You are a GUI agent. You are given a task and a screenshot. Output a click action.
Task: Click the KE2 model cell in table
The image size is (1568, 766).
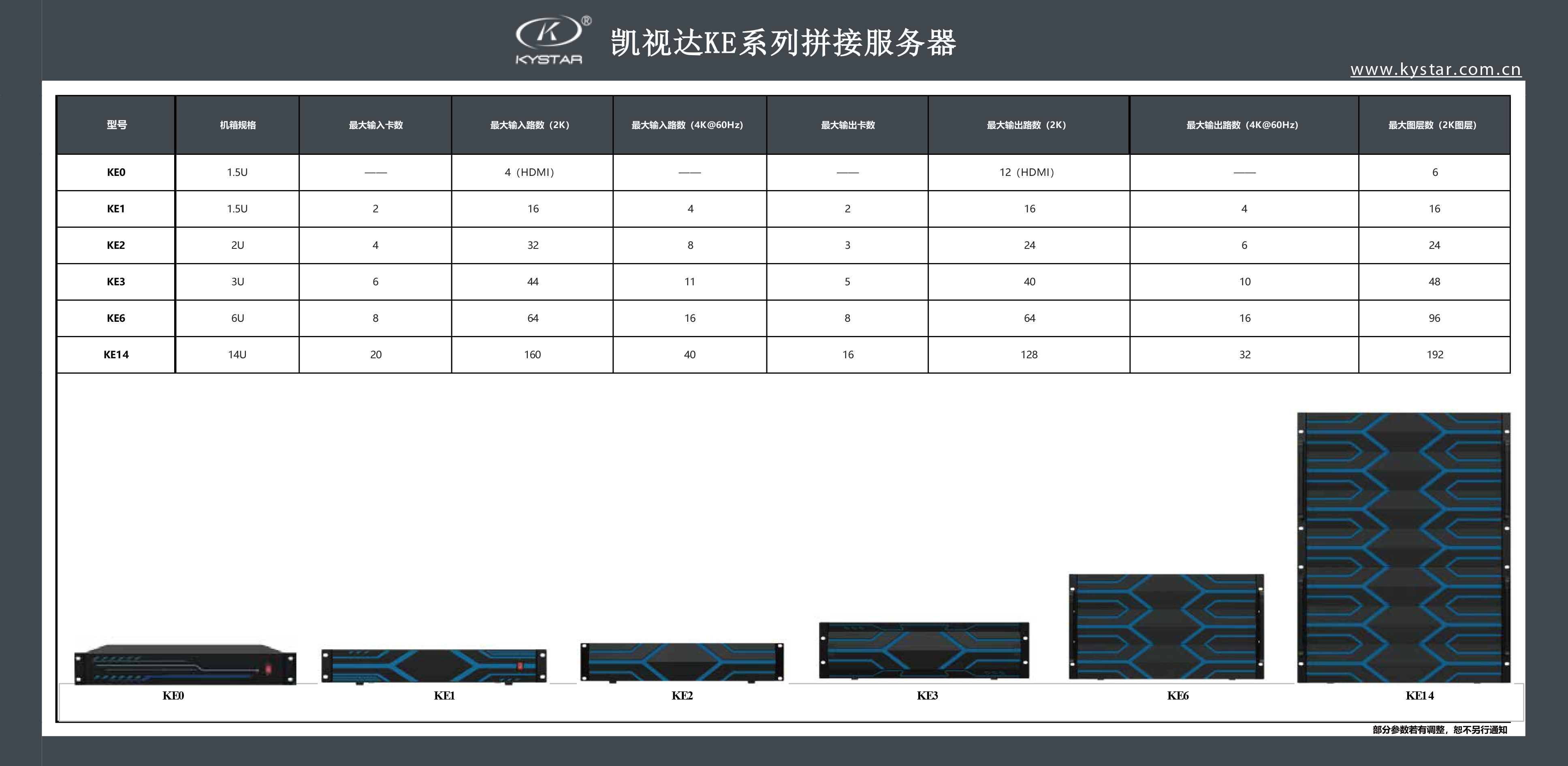click(x=116, y=245)
